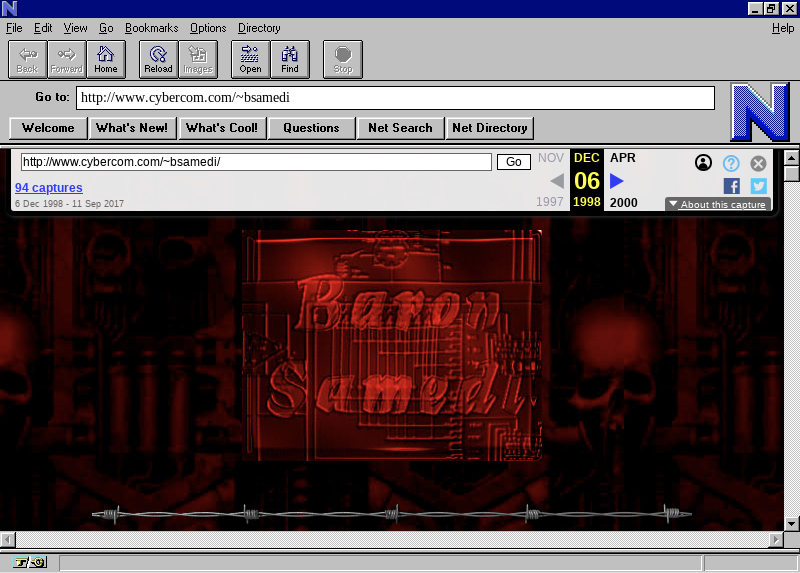Click the Wayback Machine user account icon
This screenshot has height=573, width=800.
point(703,163)
